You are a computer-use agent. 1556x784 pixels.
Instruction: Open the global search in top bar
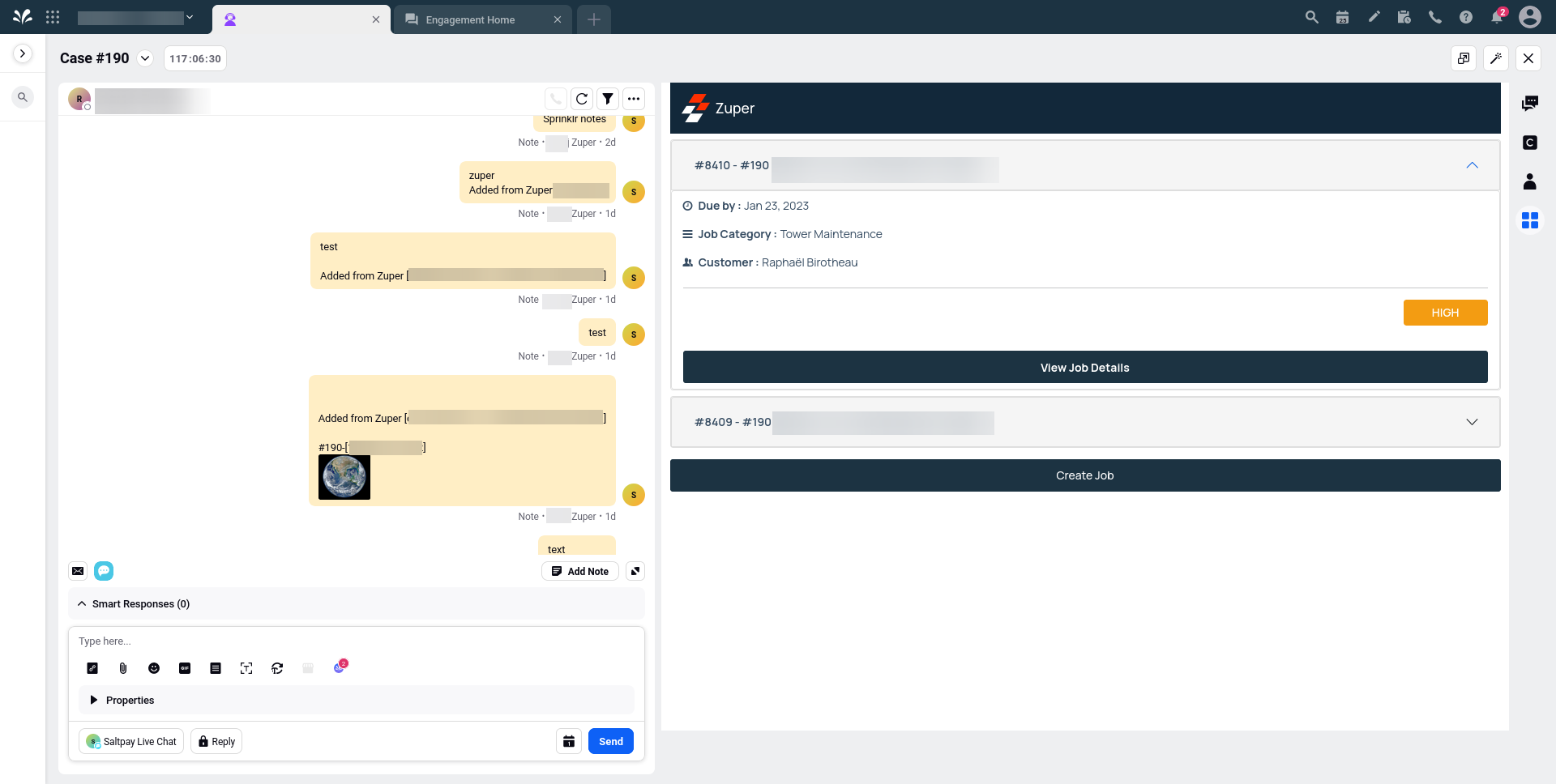coord(1311,17)
